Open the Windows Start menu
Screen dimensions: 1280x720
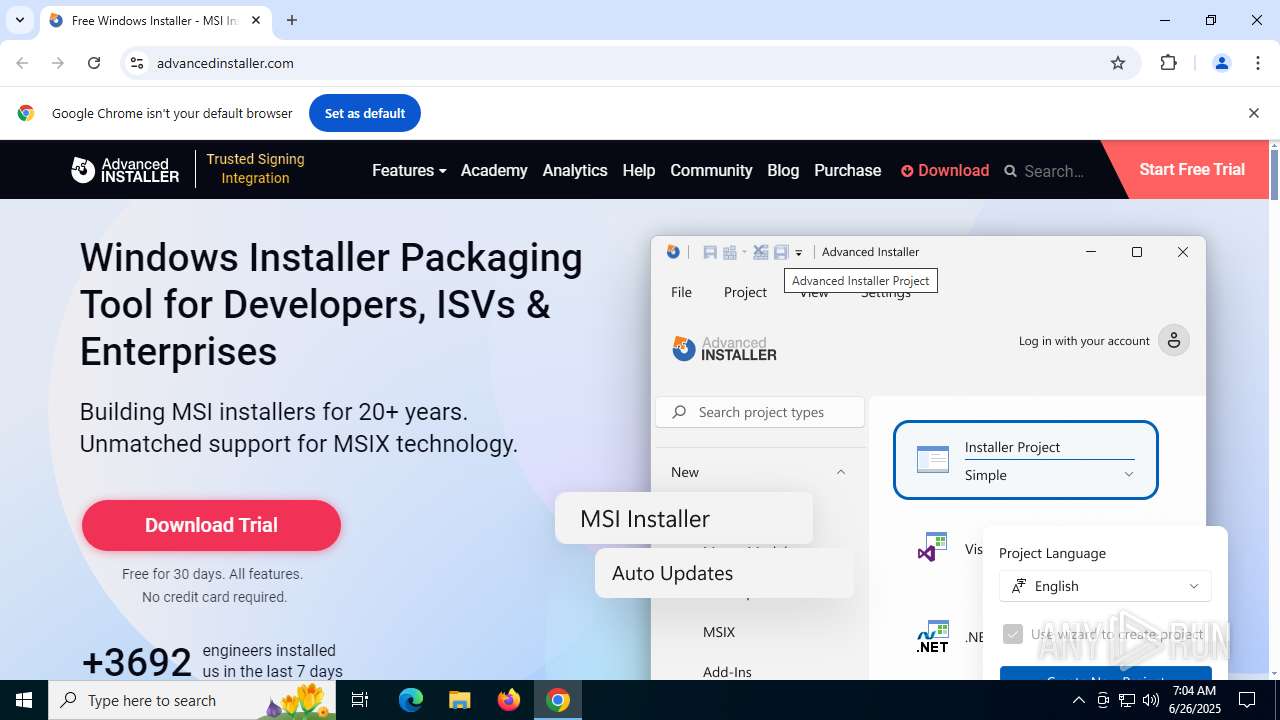pos(24,700)
